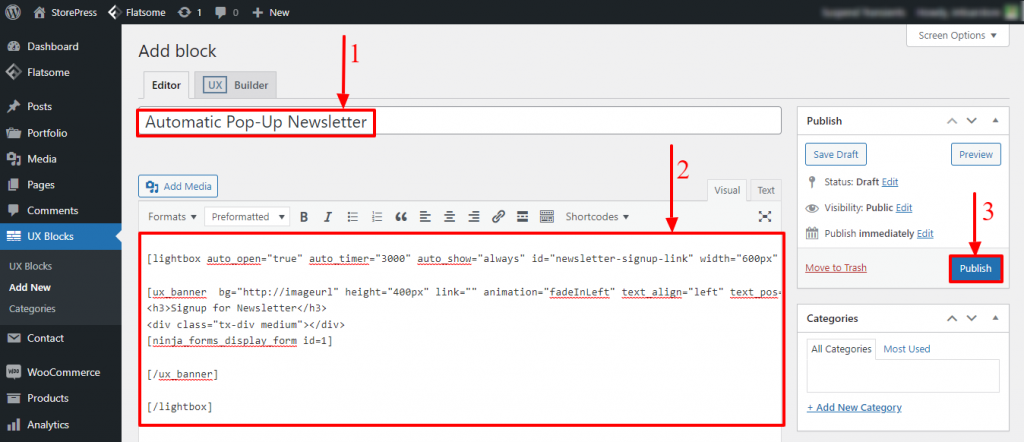
Task: Click the WordPress logo icon
Action: click(13, 12)
